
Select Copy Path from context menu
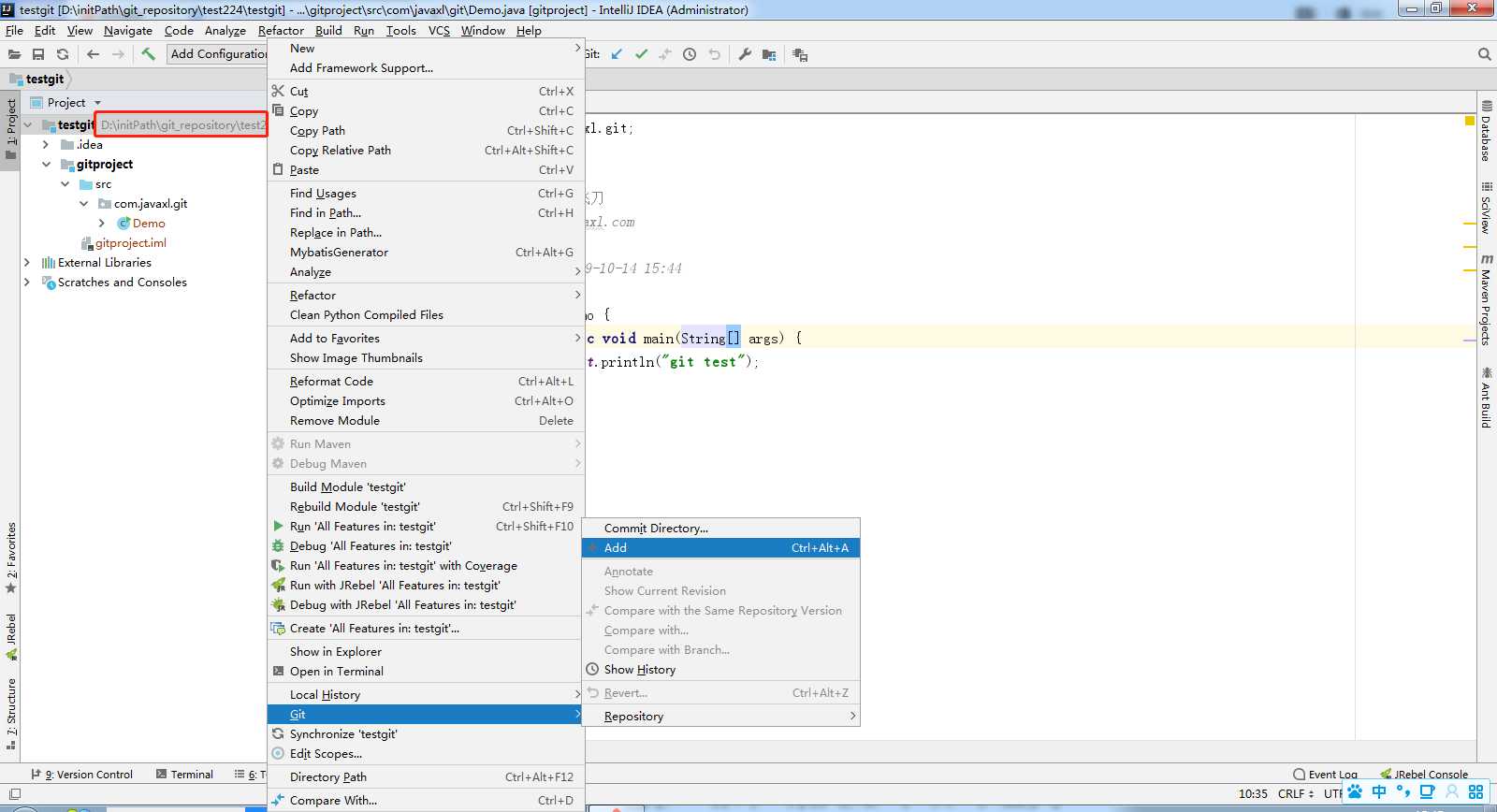coord(426,130)
